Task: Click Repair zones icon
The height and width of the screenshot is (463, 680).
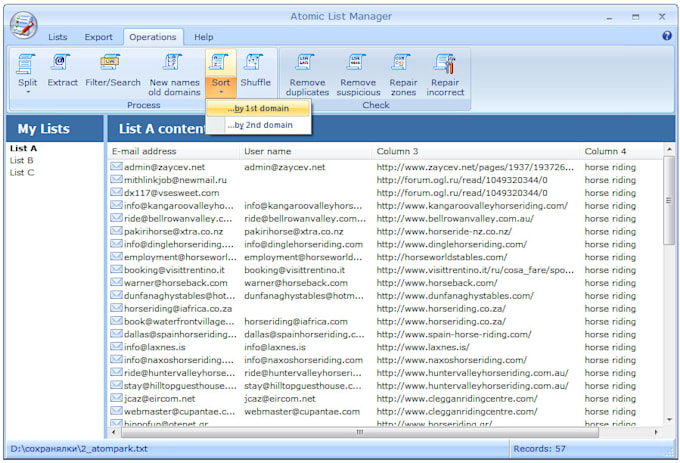Action: click(403, 65)
